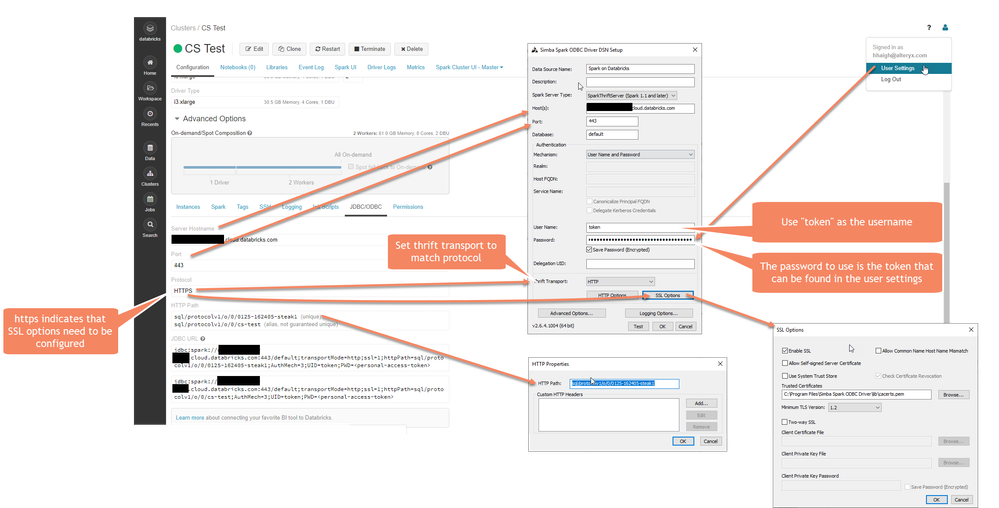Click the Description field in DSN Setup
Viewport: 999px width, 508px height.
[x=640, y=82]
